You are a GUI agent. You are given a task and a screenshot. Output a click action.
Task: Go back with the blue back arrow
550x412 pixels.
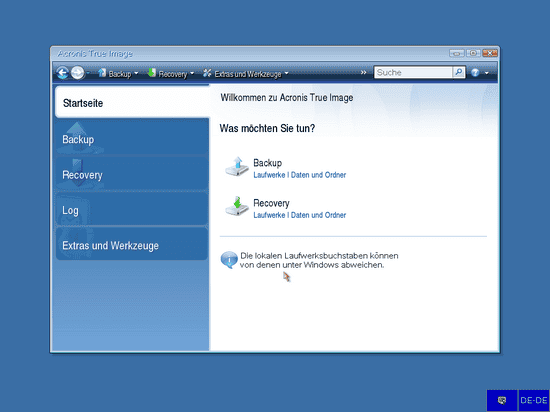click(x=62, y=73)
